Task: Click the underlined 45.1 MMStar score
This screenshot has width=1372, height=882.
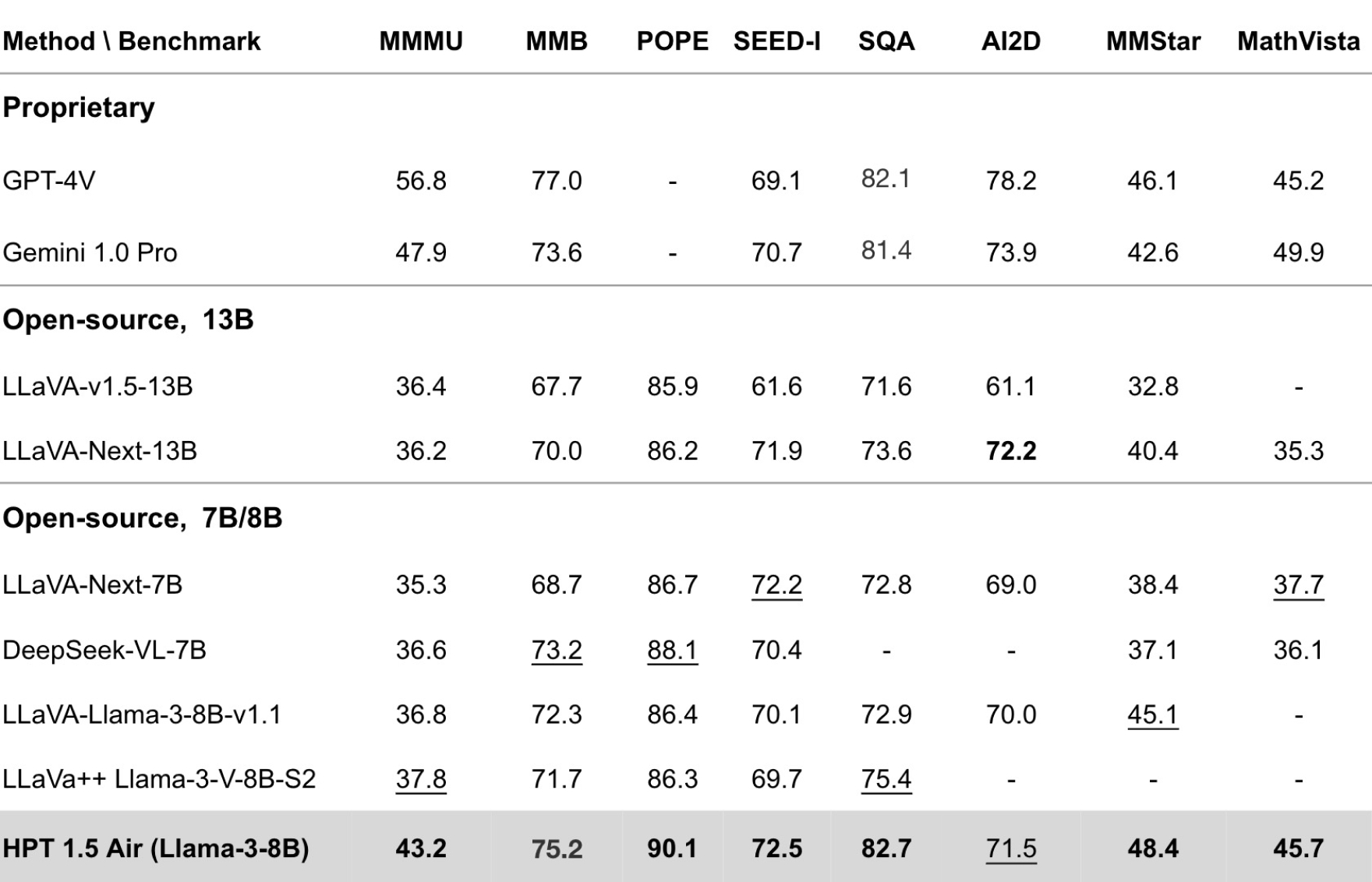Action: click(1153, 714)
